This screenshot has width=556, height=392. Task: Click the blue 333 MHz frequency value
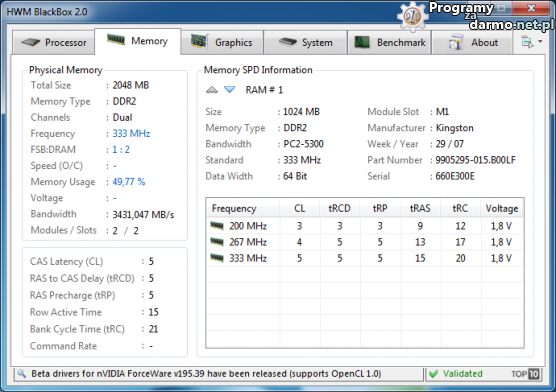pyautogui.click(x=131, y=133)
